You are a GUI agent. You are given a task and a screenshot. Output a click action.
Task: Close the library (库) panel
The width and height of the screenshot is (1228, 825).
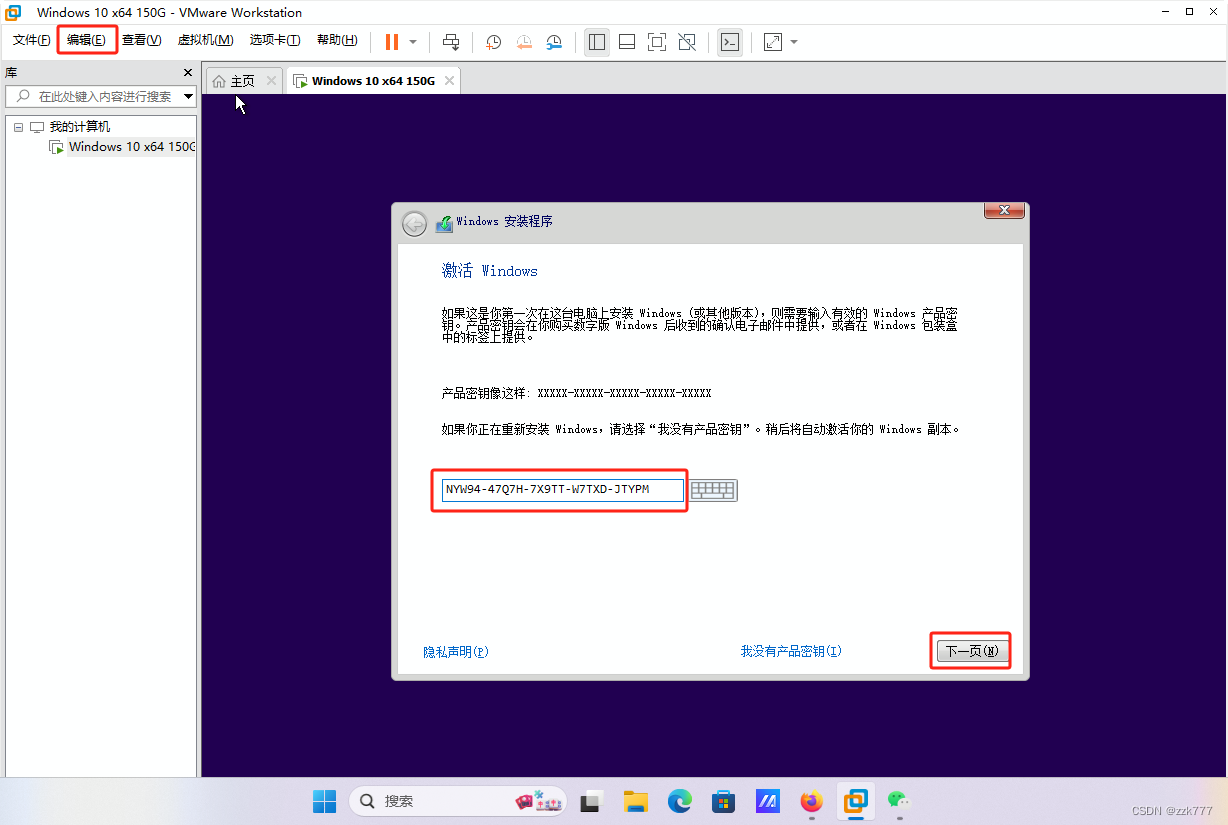188,73
